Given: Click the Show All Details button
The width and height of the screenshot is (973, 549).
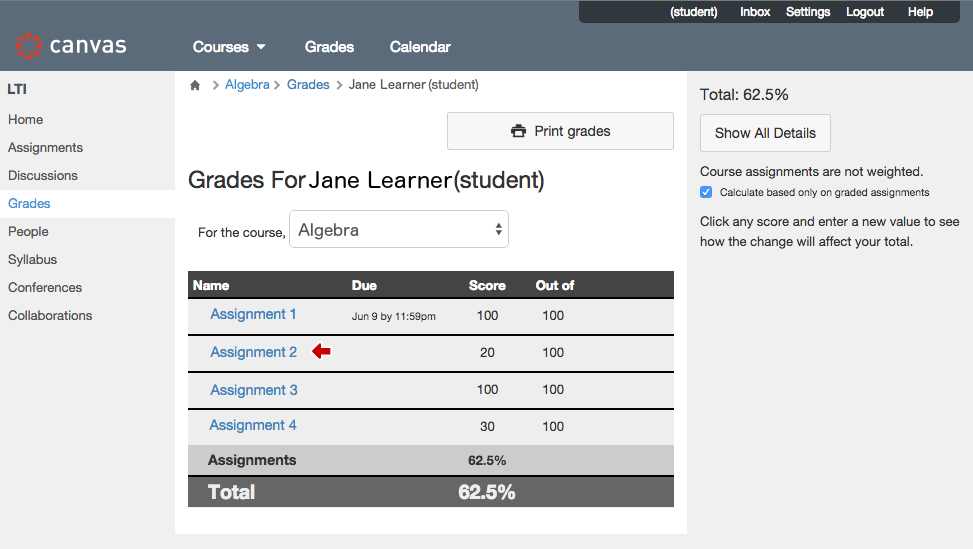Looking at the screenshot, I should [765, 133].
